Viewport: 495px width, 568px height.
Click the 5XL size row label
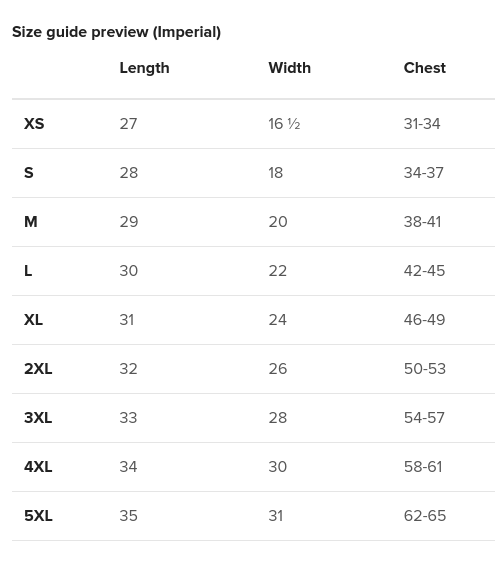(38, 516)
